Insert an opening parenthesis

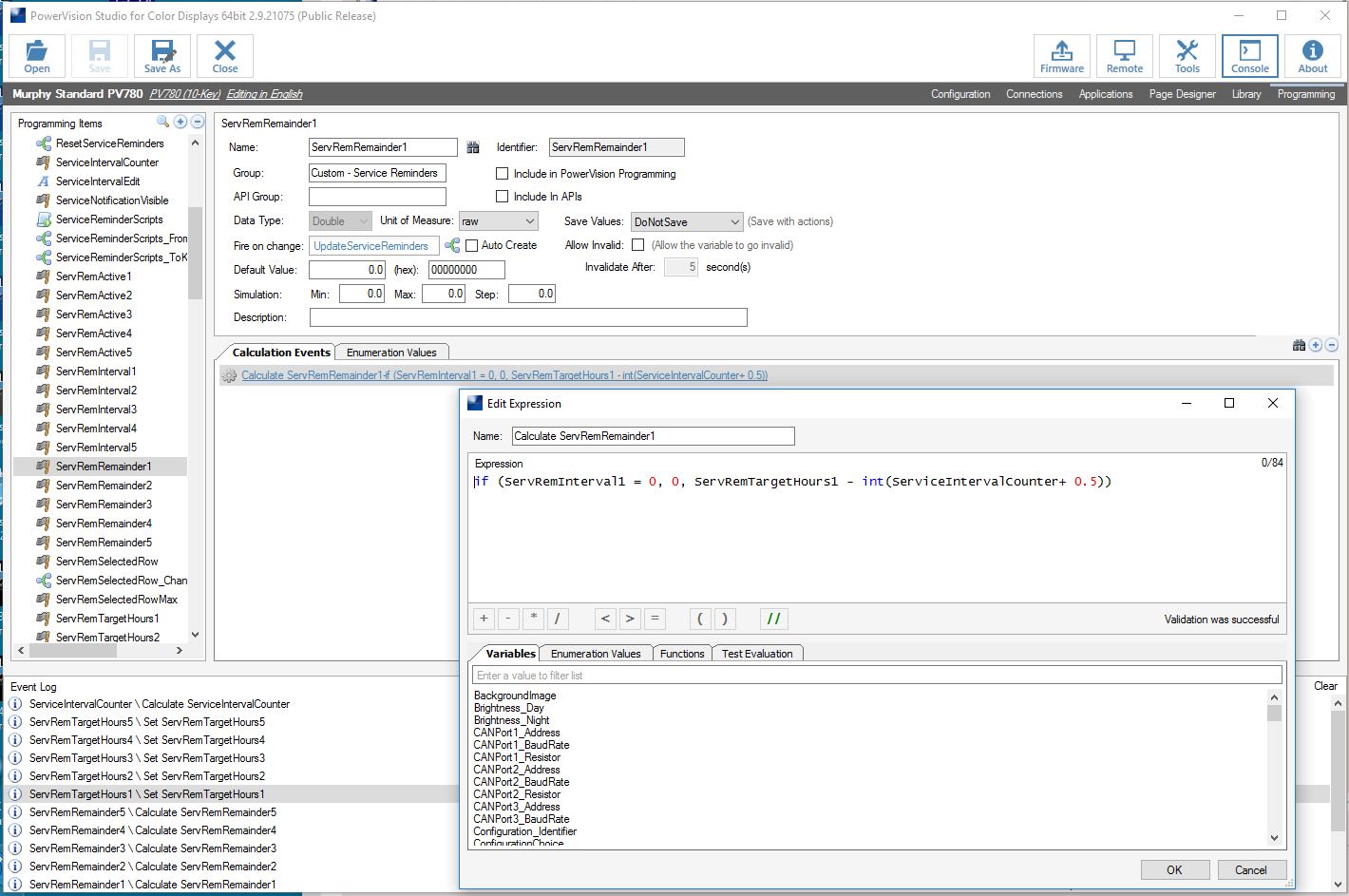700,619
